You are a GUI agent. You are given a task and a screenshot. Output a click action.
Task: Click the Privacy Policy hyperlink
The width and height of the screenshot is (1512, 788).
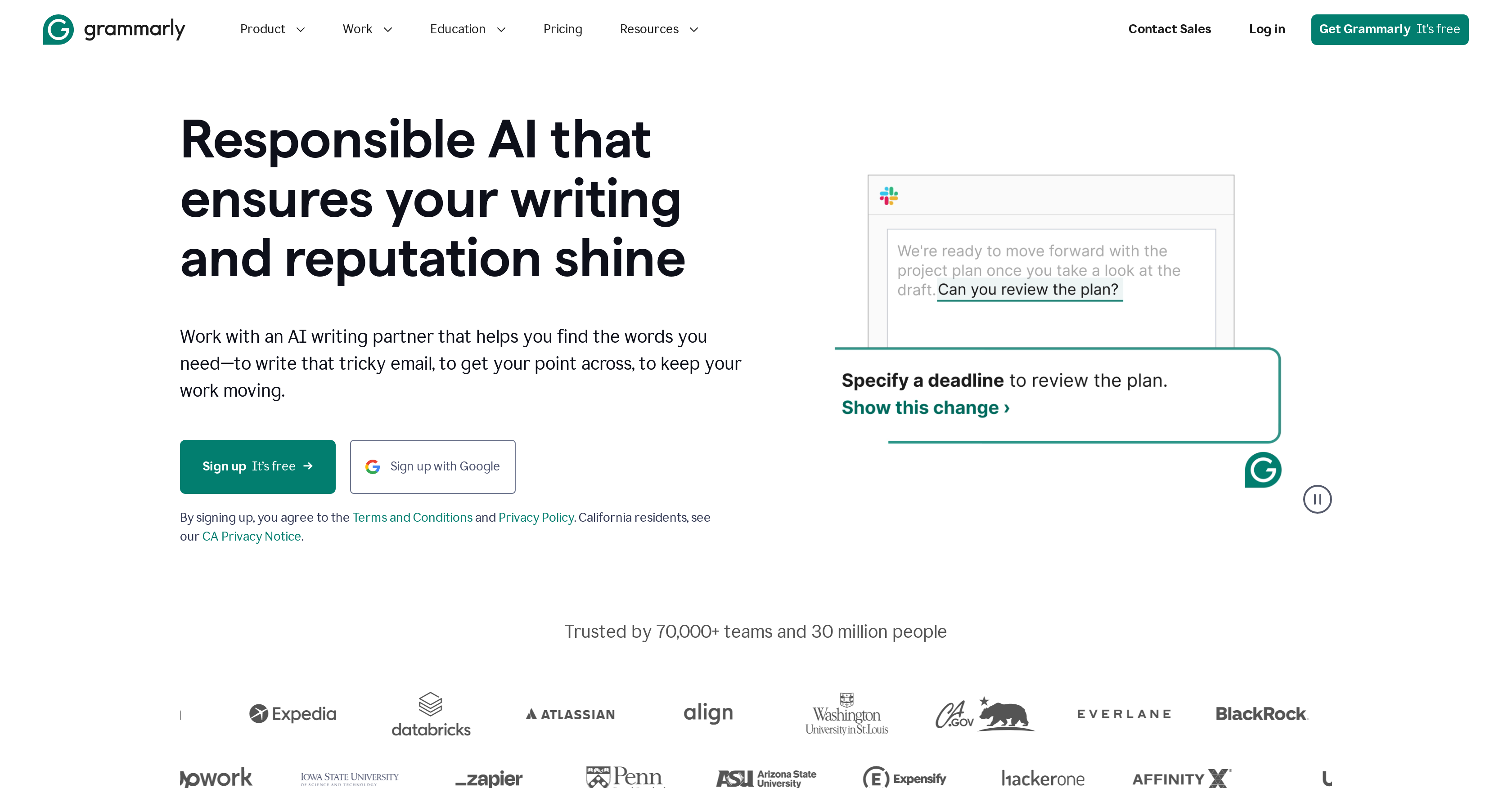(x=535, y=517)
